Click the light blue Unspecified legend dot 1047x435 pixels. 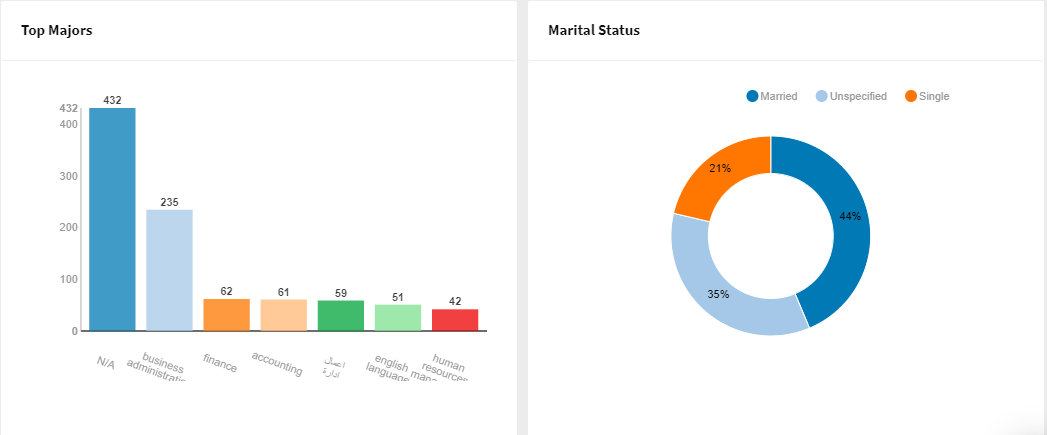(x=822, y=96)
